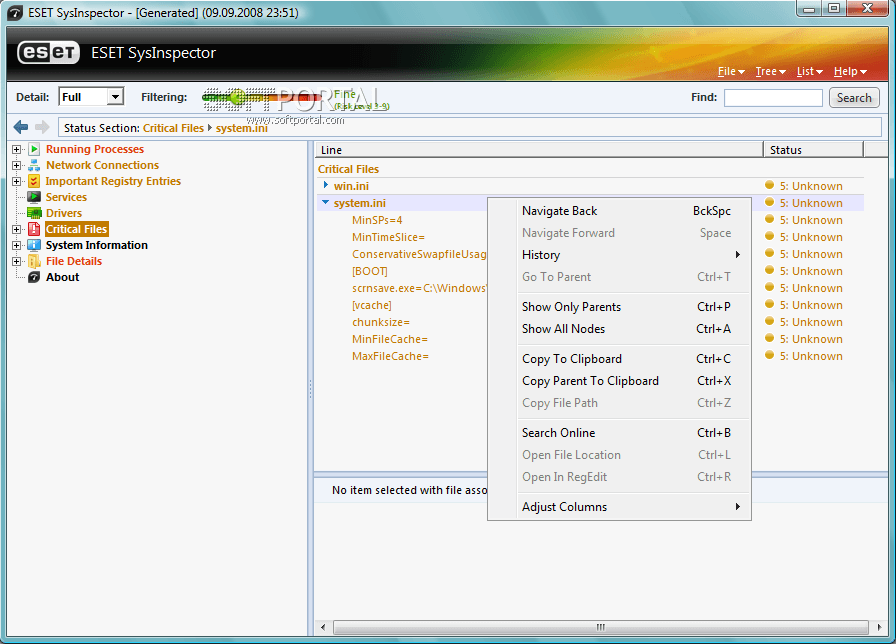Focus the Find input field
Viewport: 896px width, 644px height.
773,98
